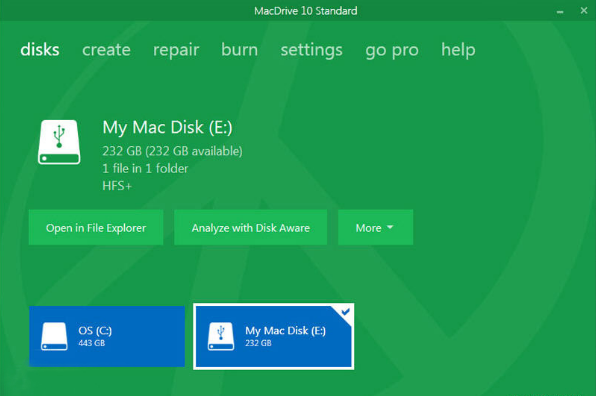Click the My Mac Disk (E:) heading
596x396 pixels.
pyautogui.click(x=167, y=127)
